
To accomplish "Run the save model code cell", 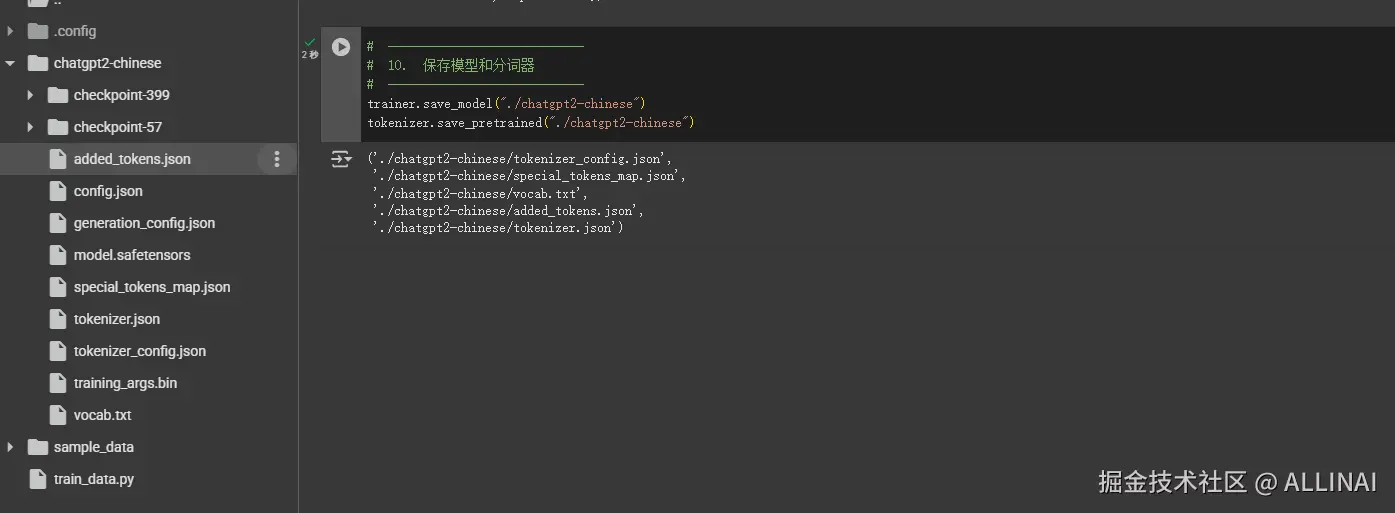I will point(341,47).
